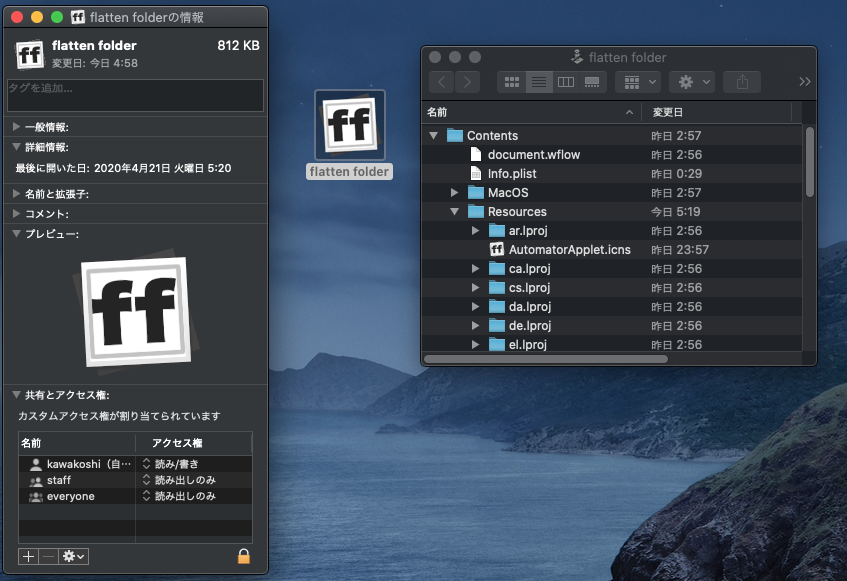Viewport: 847px width, 581px height.
Task: Click the proxy icon in Finder title bar
Action: click(x=577, y=57)
